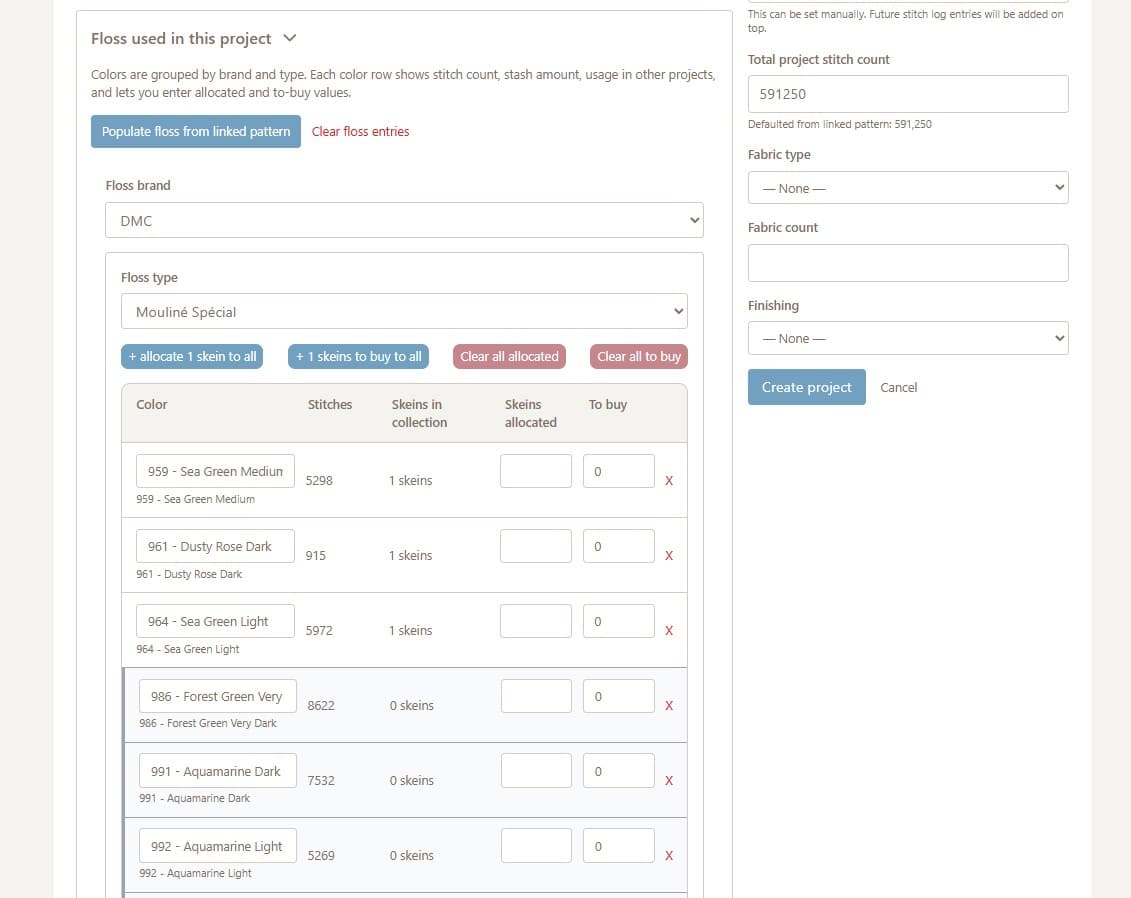Click the Clear all to buy button

click(x=638, y=357)
